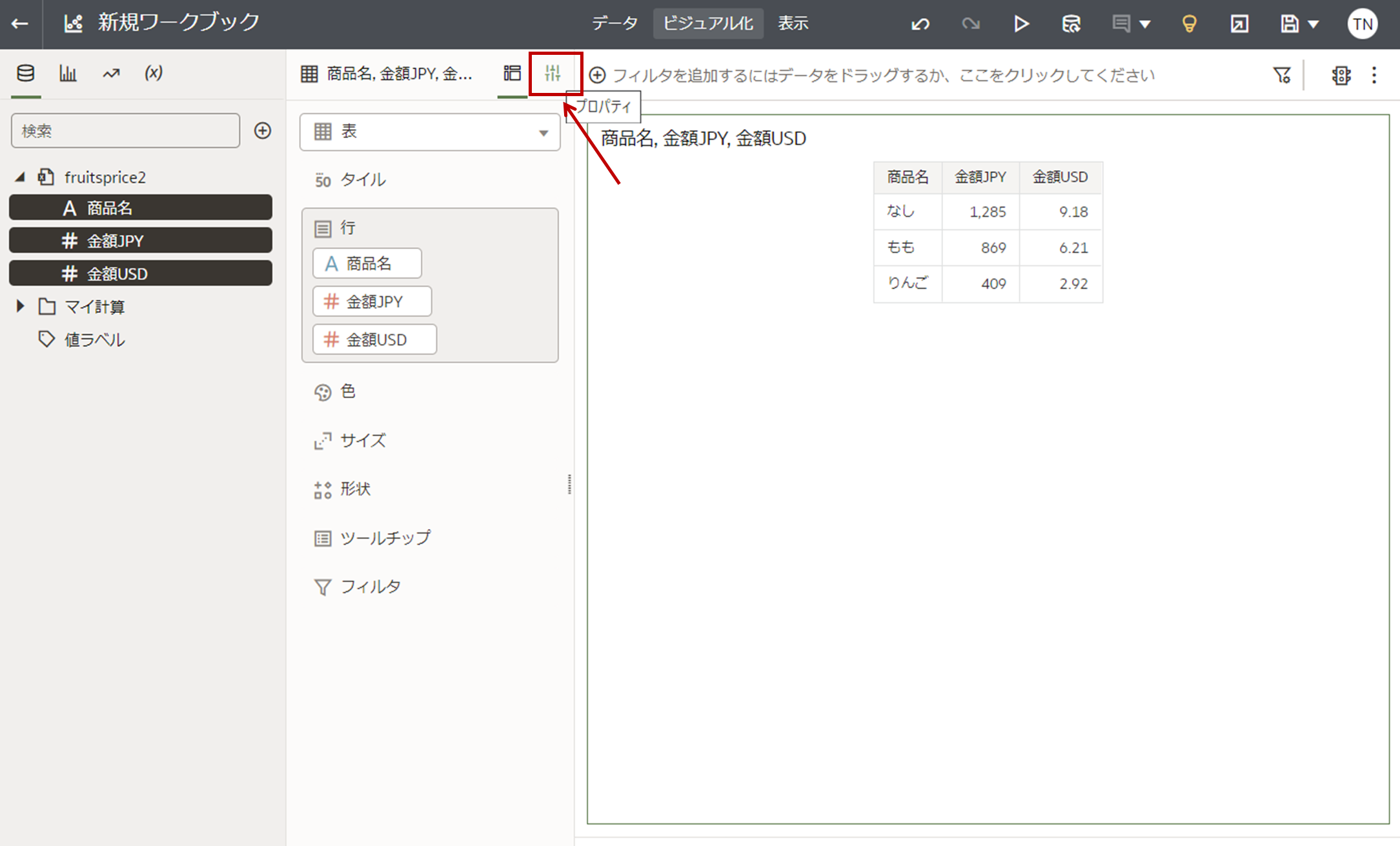This screenshot has width=1400, height=846.
Task: Open the save menu dropdown arrow
Action: (x=1314, y=25)
